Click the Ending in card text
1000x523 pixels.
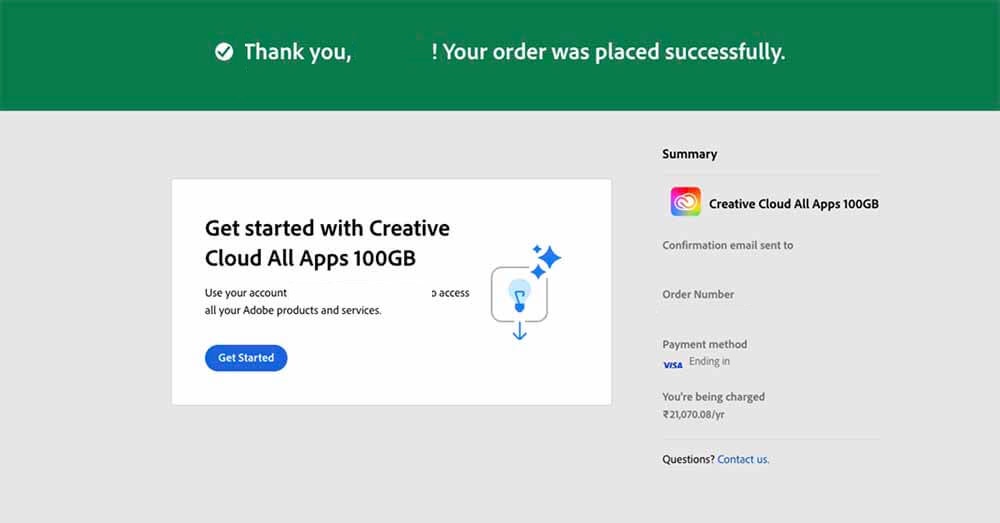709,362
